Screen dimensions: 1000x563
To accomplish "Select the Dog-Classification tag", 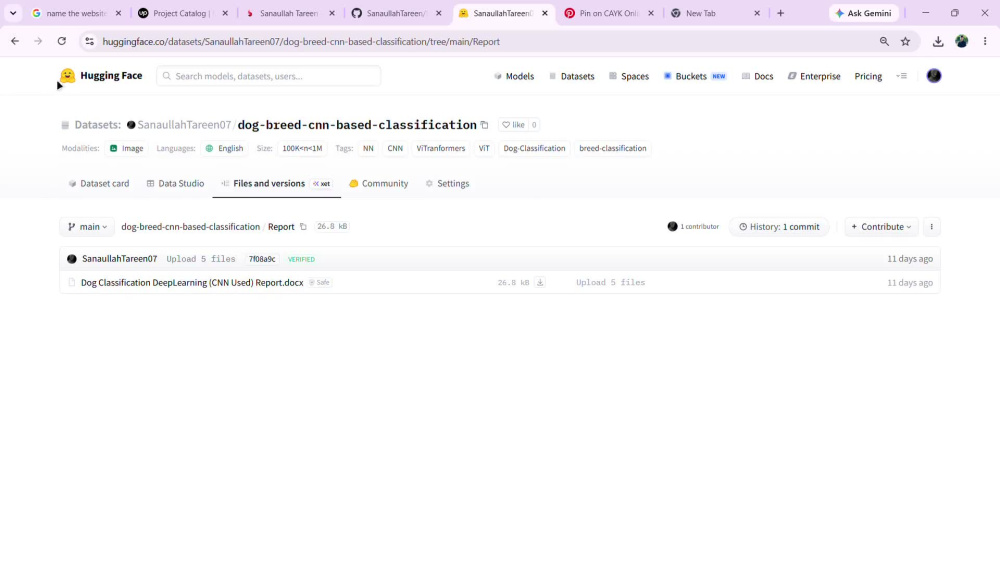I will tap(534, 148).
